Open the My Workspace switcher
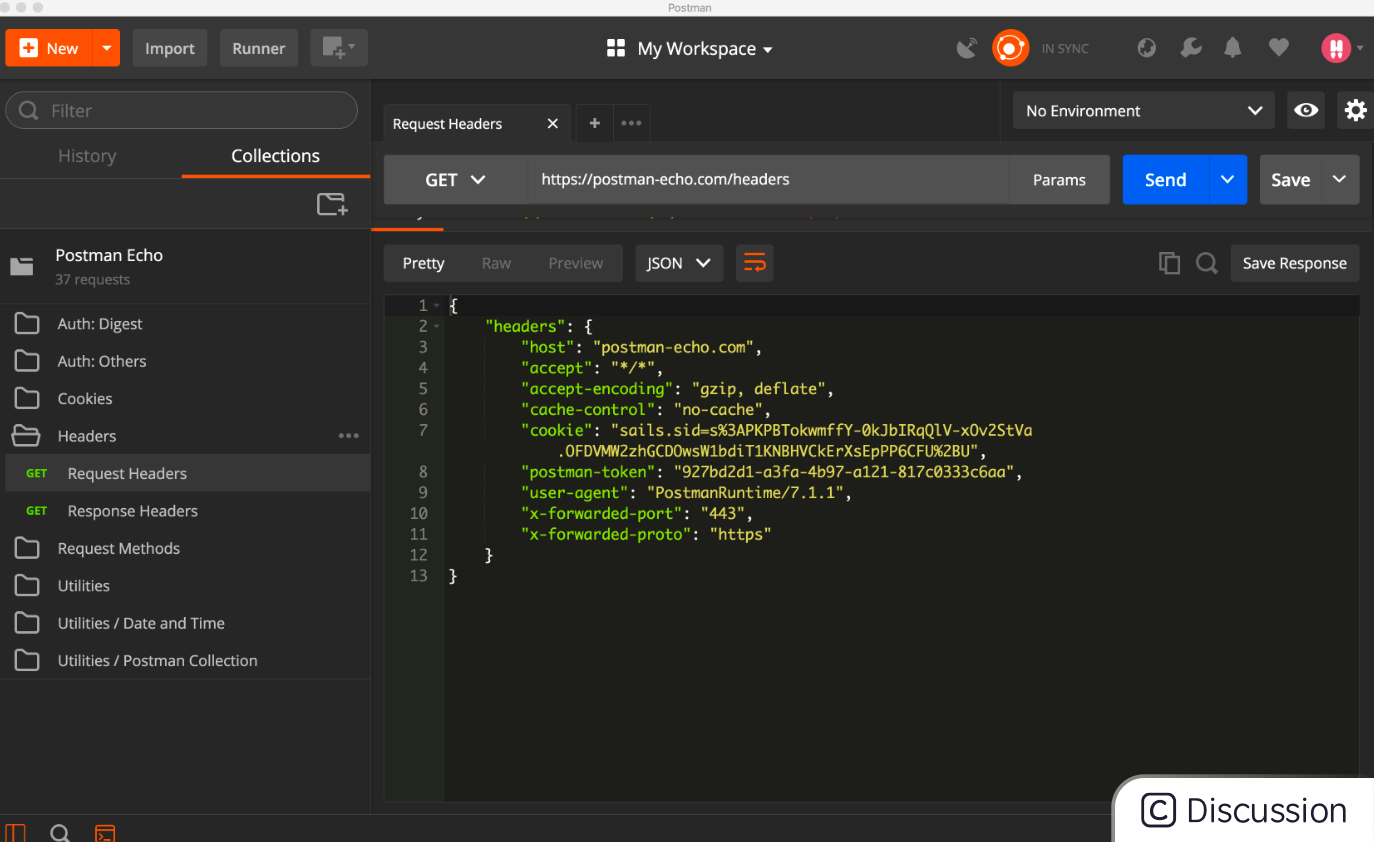 [690, 48]
